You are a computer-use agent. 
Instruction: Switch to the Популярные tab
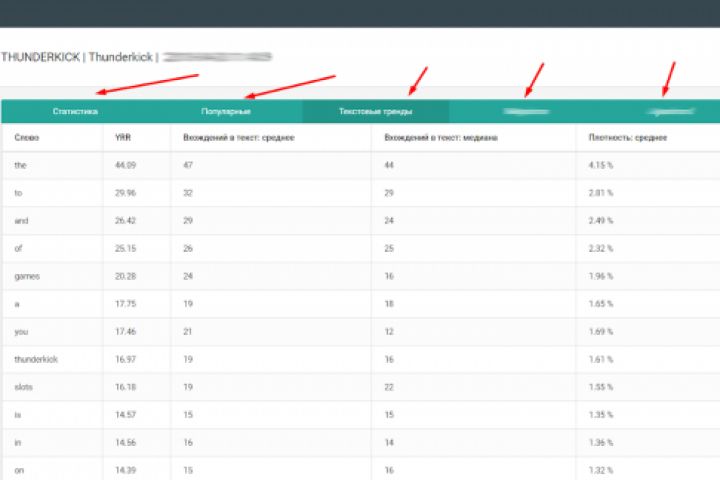click(226, 111)
